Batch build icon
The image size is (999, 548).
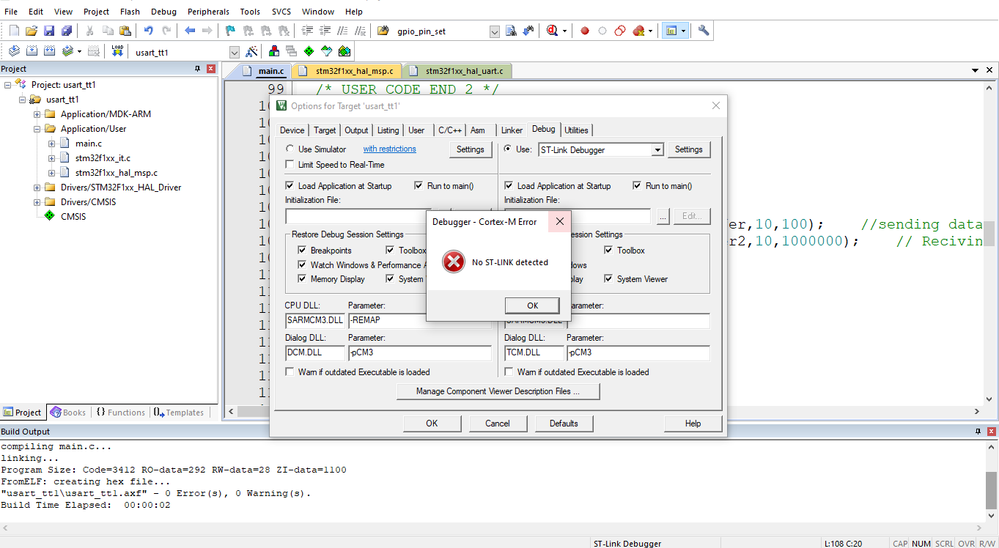point(68,52)
